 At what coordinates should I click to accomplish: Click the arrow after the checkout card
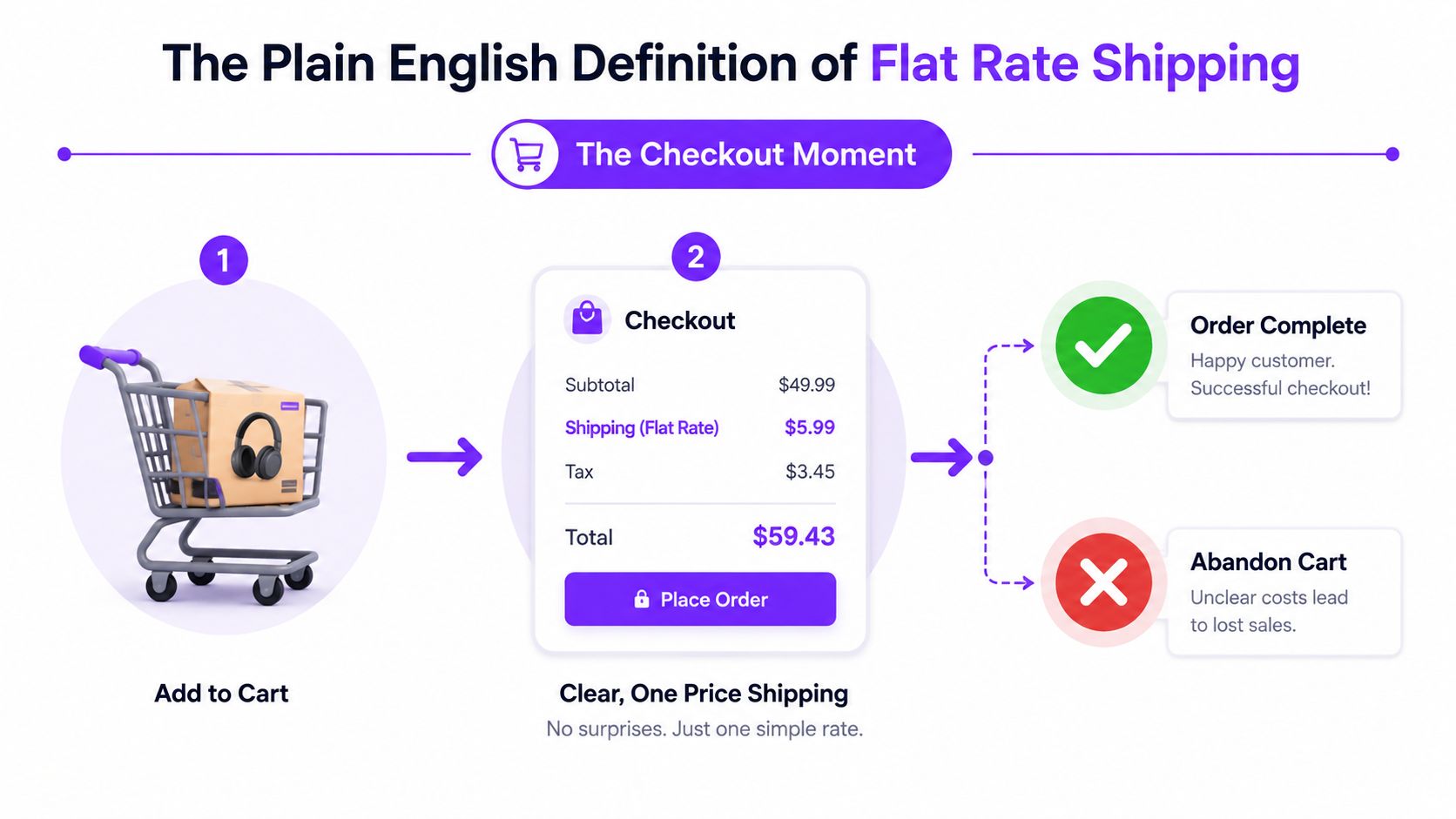click(941, 457)
